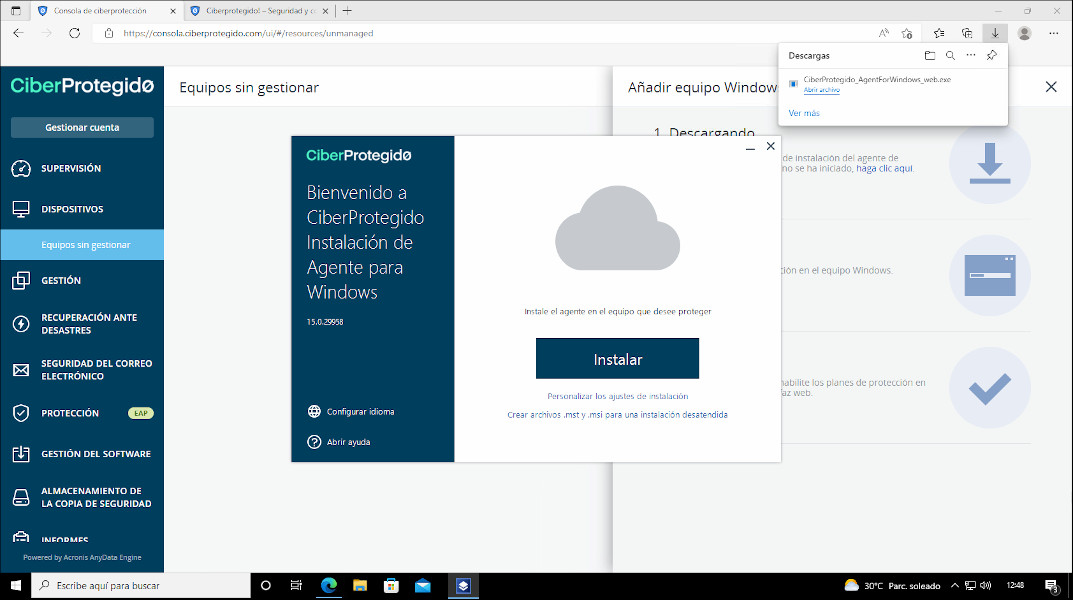The width and height of the screenshot is (1073, 600).
Task: Open the Edge settings menu
Action: (1053, 33)
